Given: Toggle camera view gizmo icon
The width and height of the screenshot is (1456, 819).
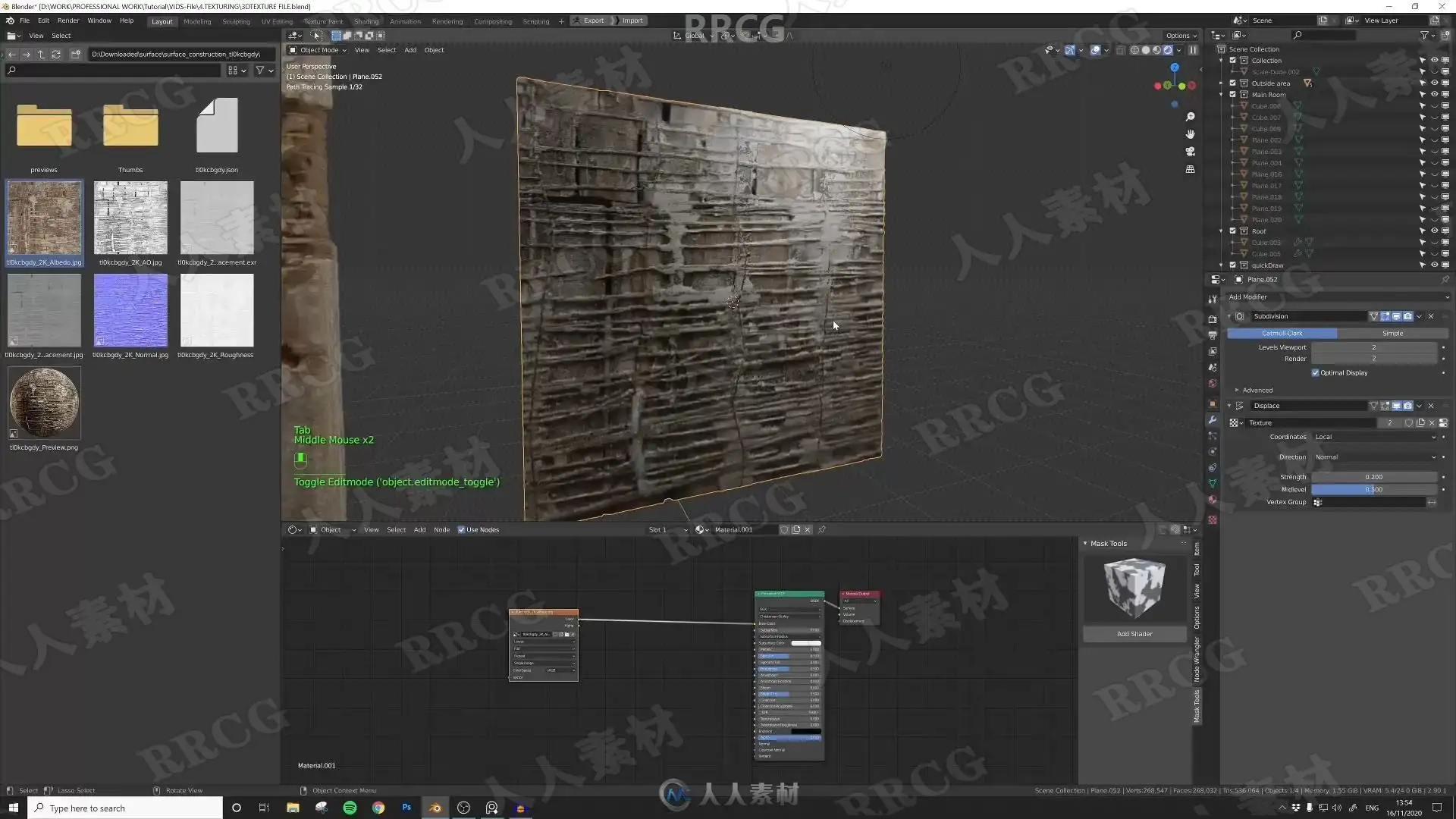Looking at the screenshot, I should point(1190,152).
